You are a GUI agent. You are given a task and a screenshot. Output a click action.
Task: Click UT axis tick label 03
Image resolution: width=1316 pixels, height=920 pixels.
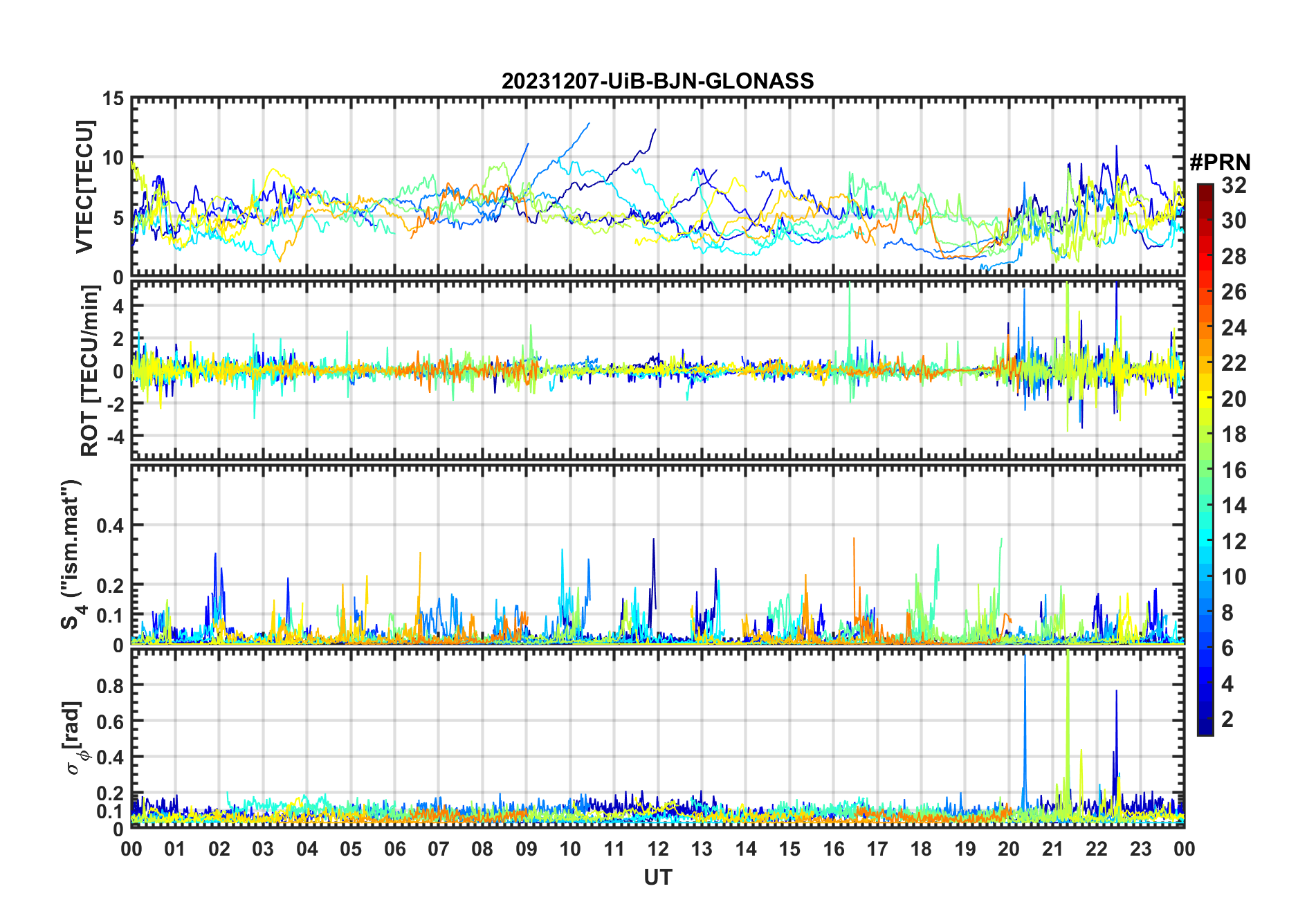pyautogui.click(x=263, y=849)
